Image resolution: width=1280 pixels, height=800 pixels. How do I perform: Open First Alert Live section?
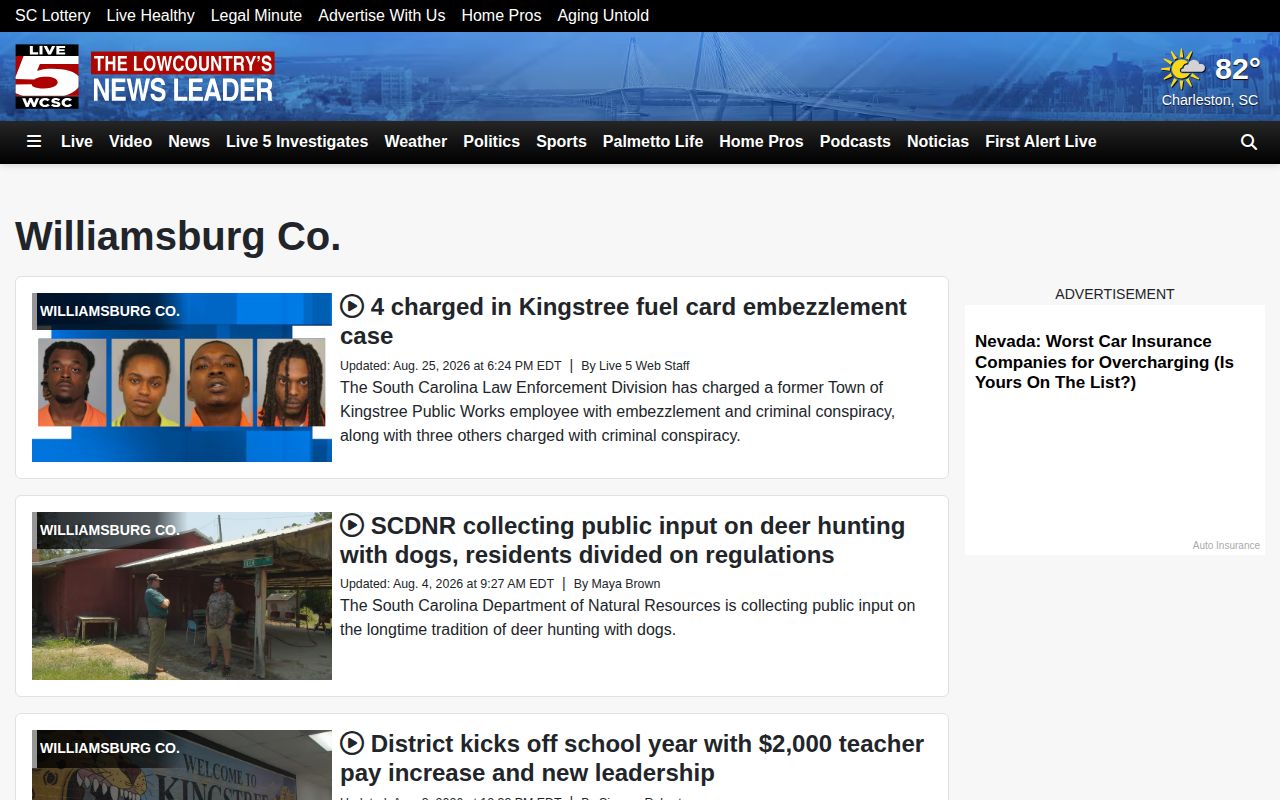click(x=1041, y=142)
